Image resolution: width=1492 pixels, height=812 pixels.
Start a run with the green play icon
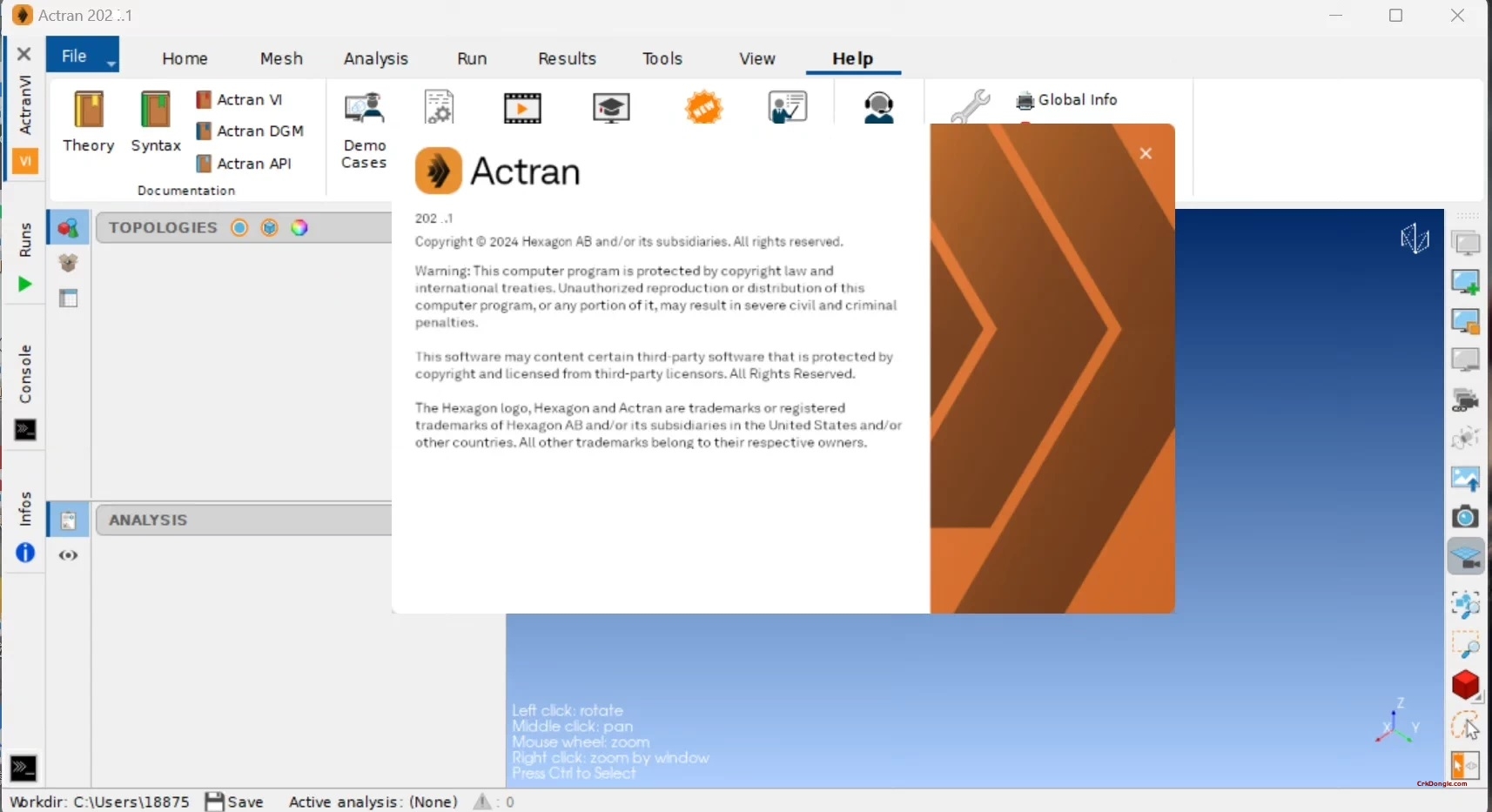24,283
